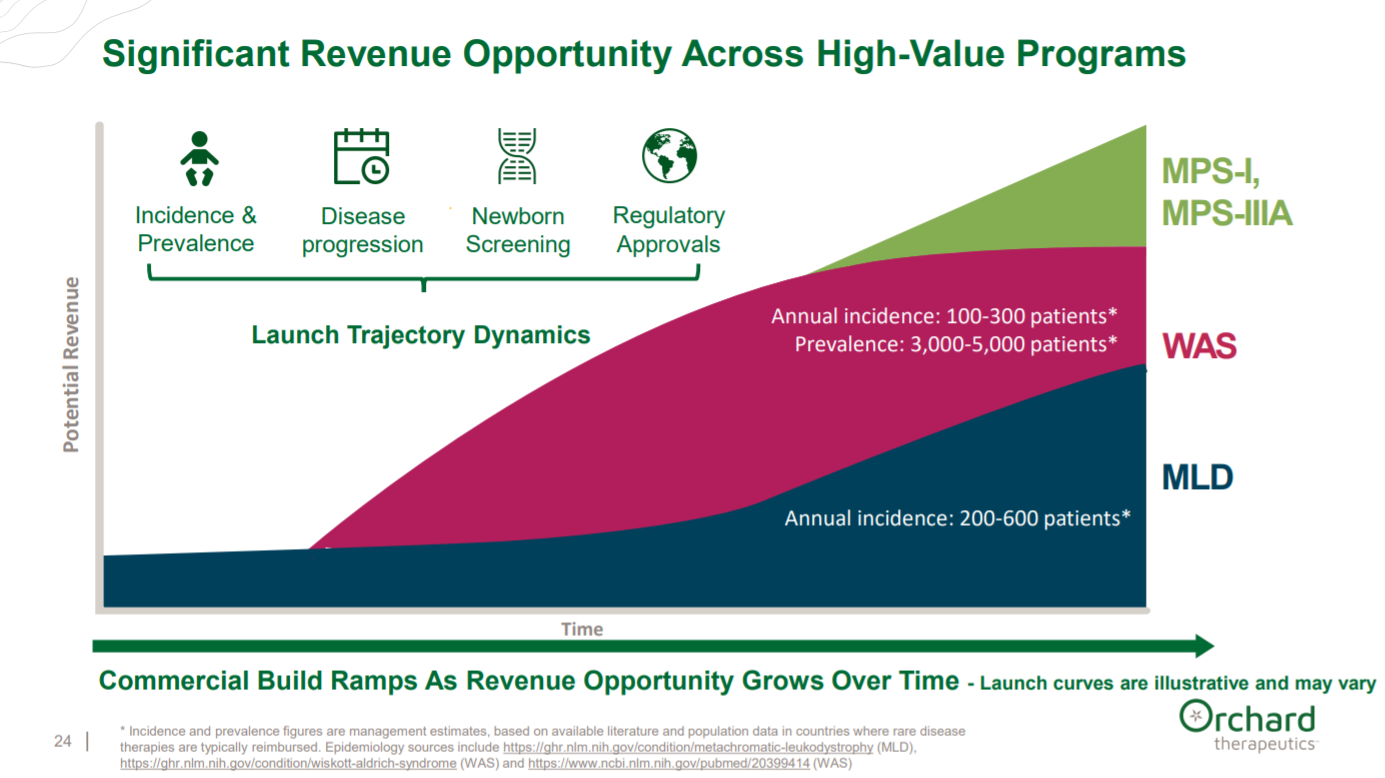The width and height of the screenshot is (1385, 778).
Task: Click the 'MLD' program label
Action: [x=1197, y=477]
